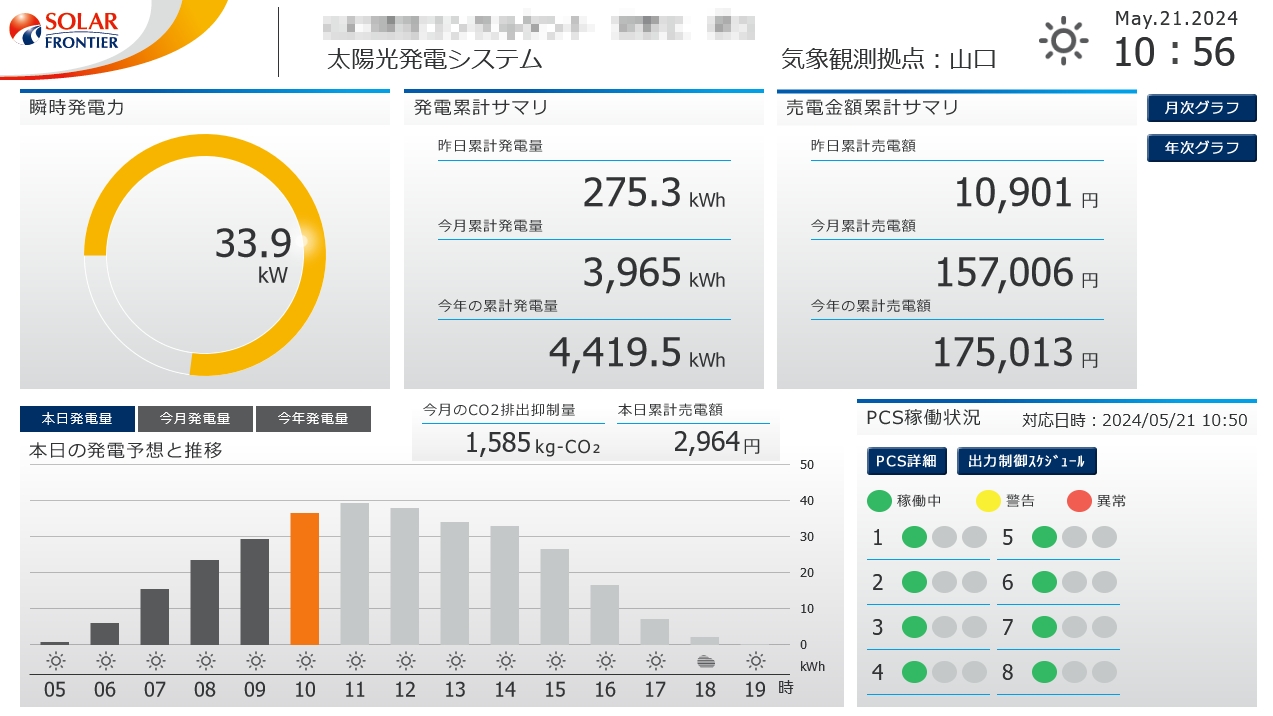This screenshot has width=1273, height=716.
Task: Click green status light of PCS 6
Action: [1044, 582]
